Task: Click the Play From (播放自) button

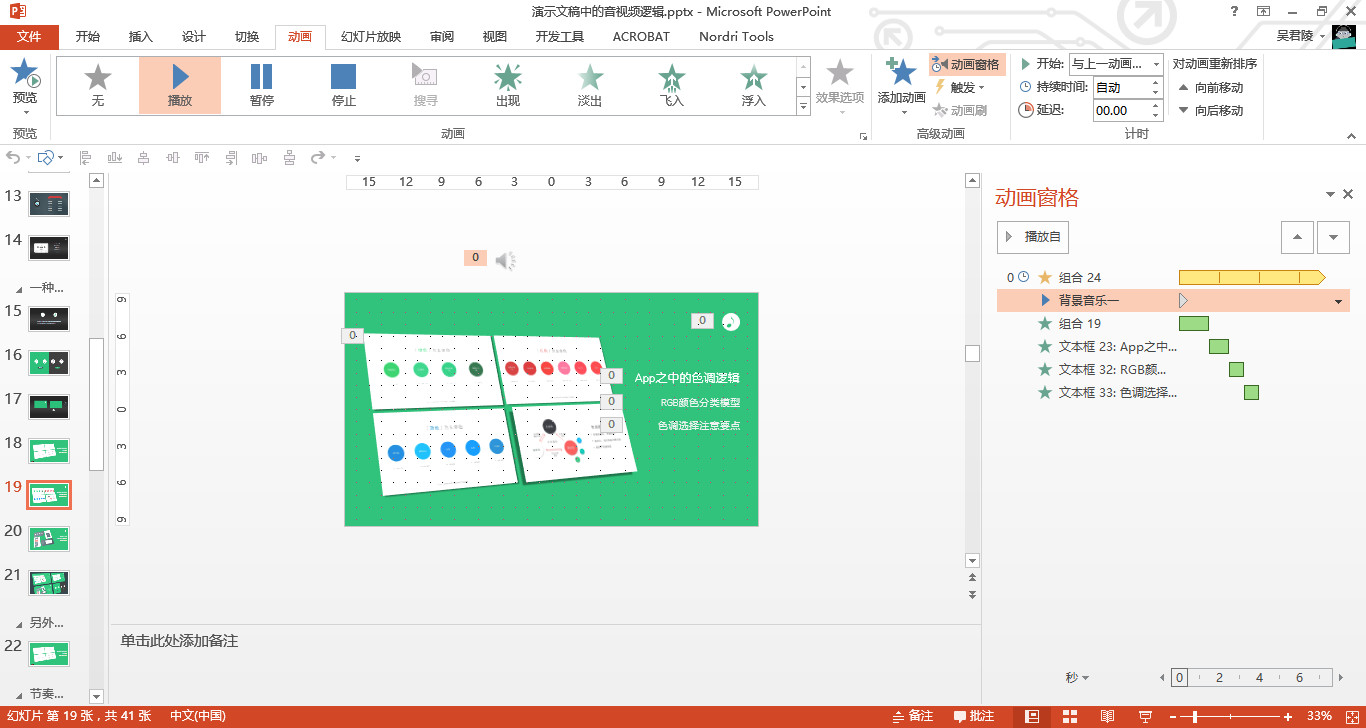Action: point(1033,237)
